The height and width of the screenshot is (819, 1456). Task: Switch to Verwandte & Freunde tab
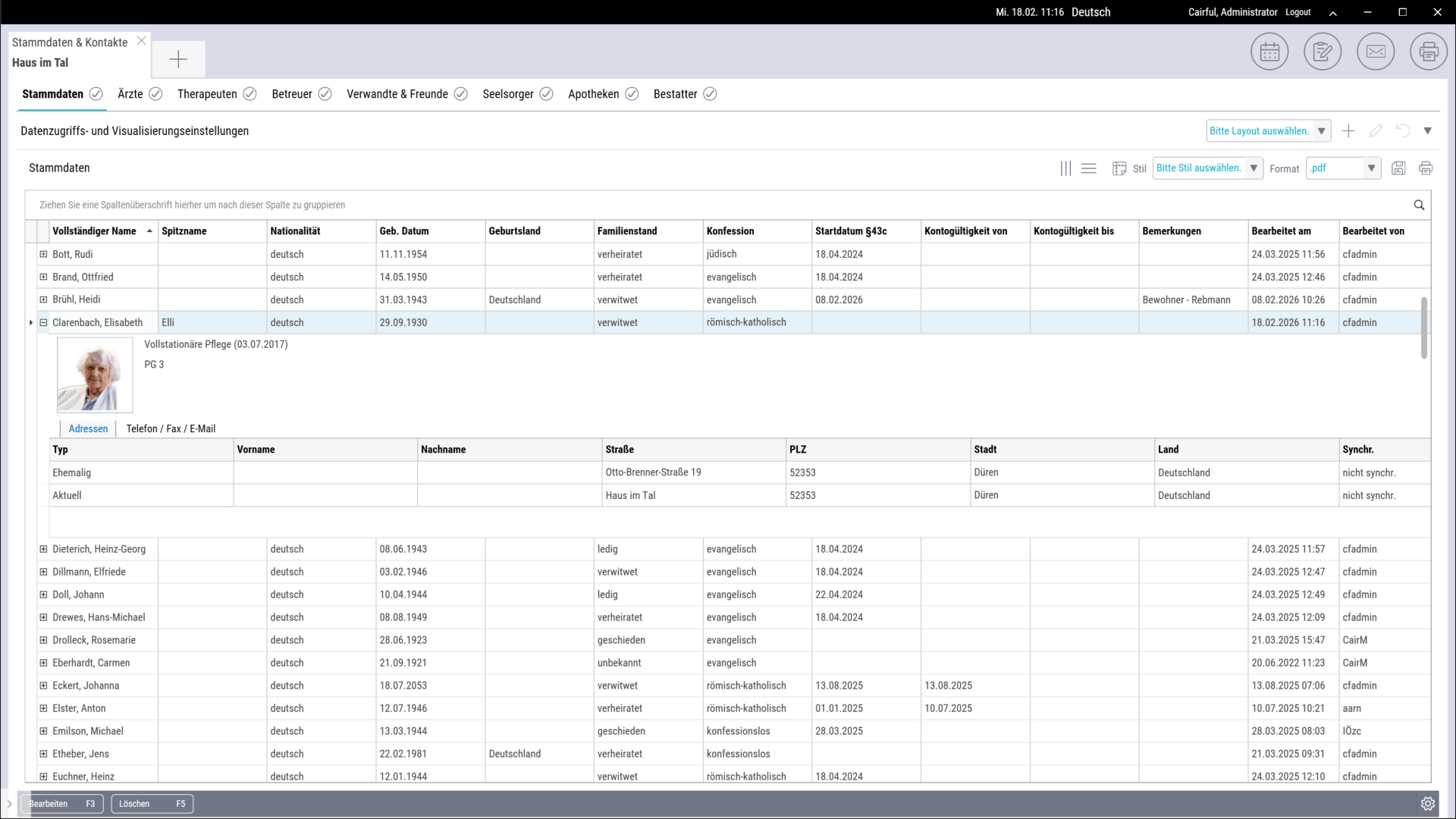point(397,94)
